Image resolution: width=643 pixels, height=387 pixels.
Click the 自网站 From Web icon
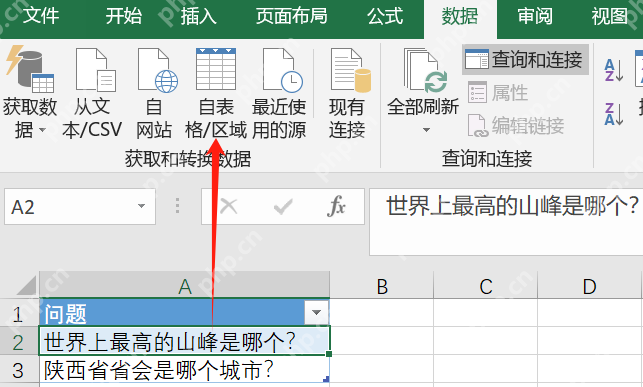pyautogui.click(x=158, y=70)
